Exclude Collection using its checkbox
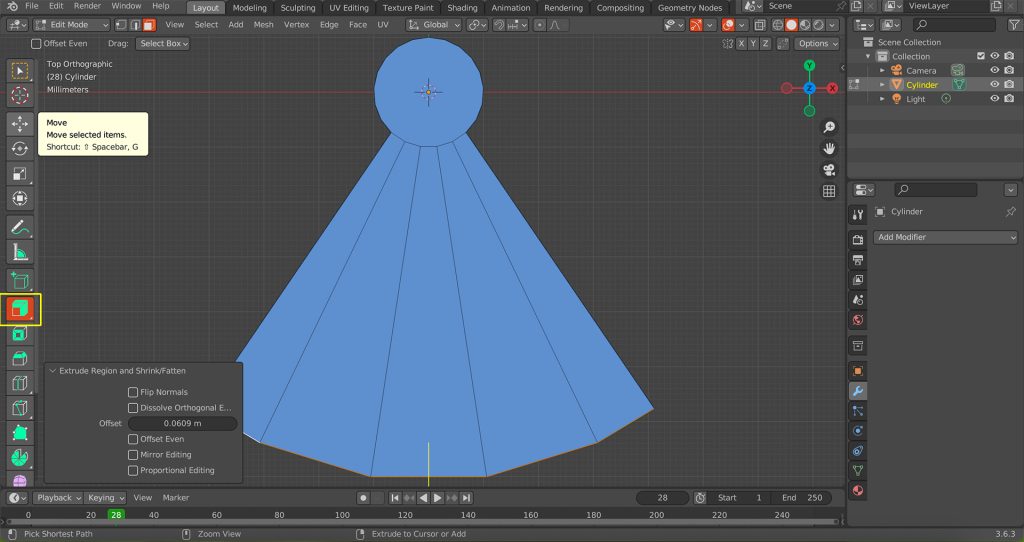Viewport: 1024px width, 542px height. point(980,56)
